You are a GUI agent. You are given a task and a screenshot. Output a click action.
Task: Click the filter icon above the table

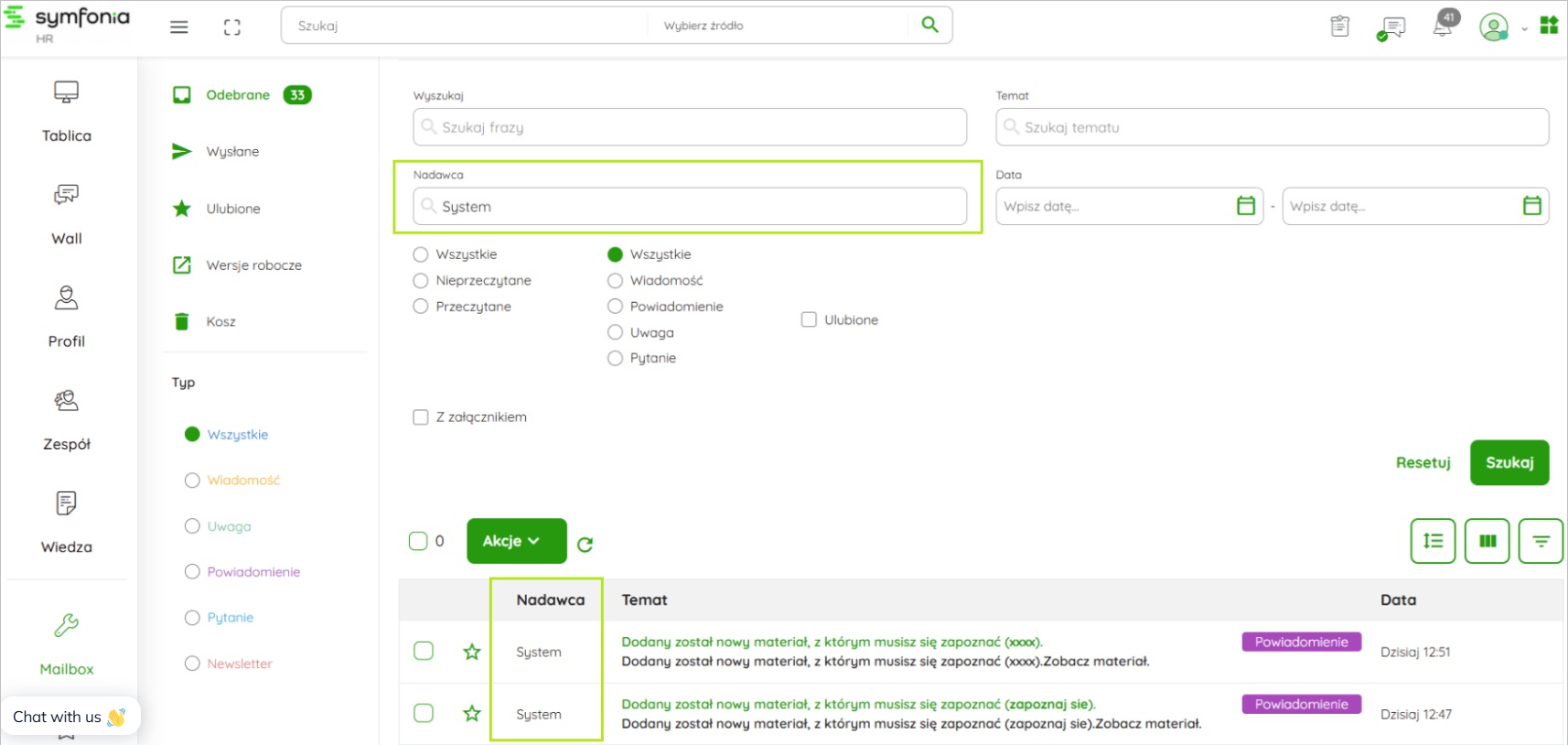(x=1541, y=541)
